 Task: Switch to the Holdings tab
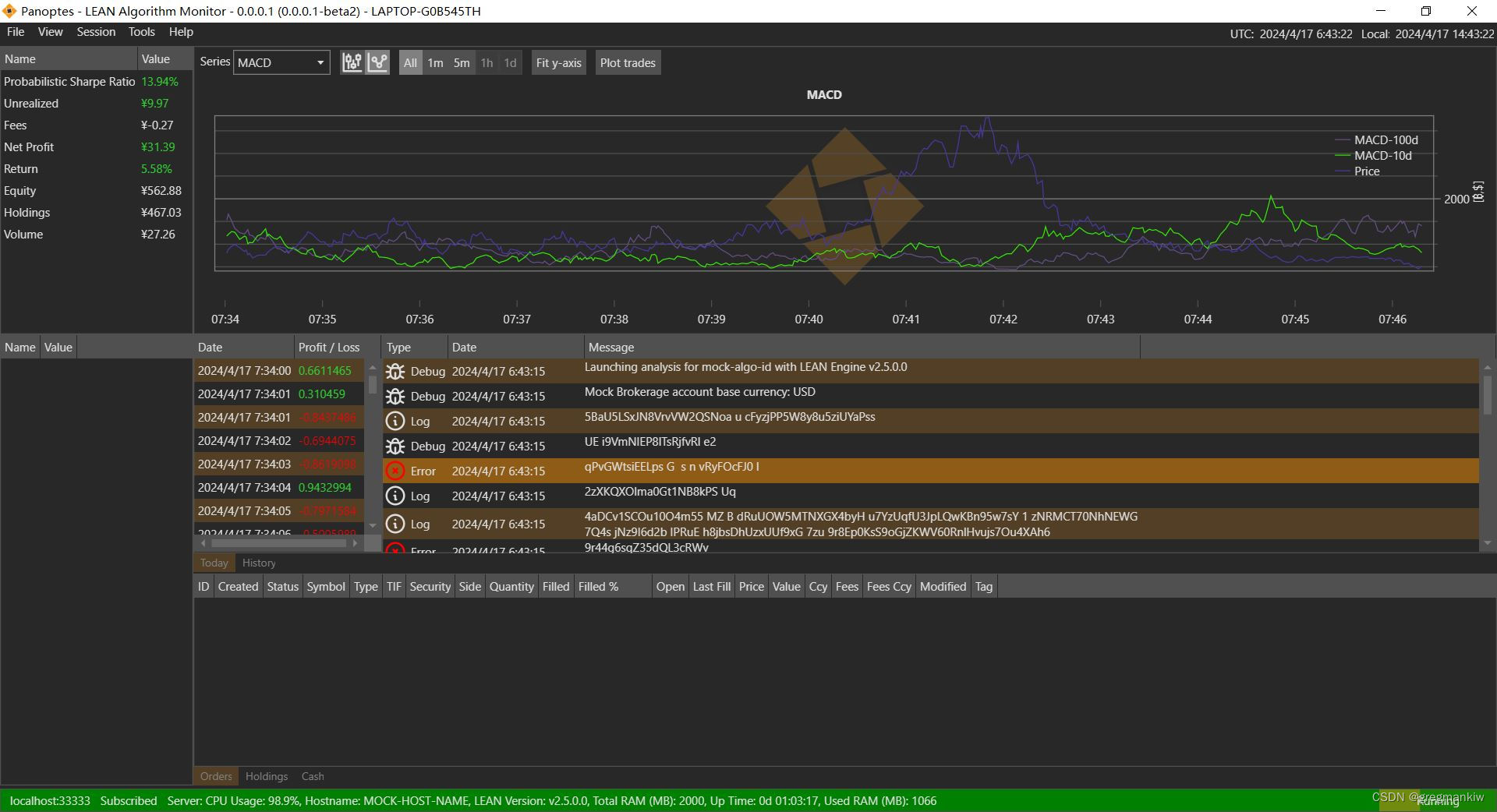click(x=267, y=776)
